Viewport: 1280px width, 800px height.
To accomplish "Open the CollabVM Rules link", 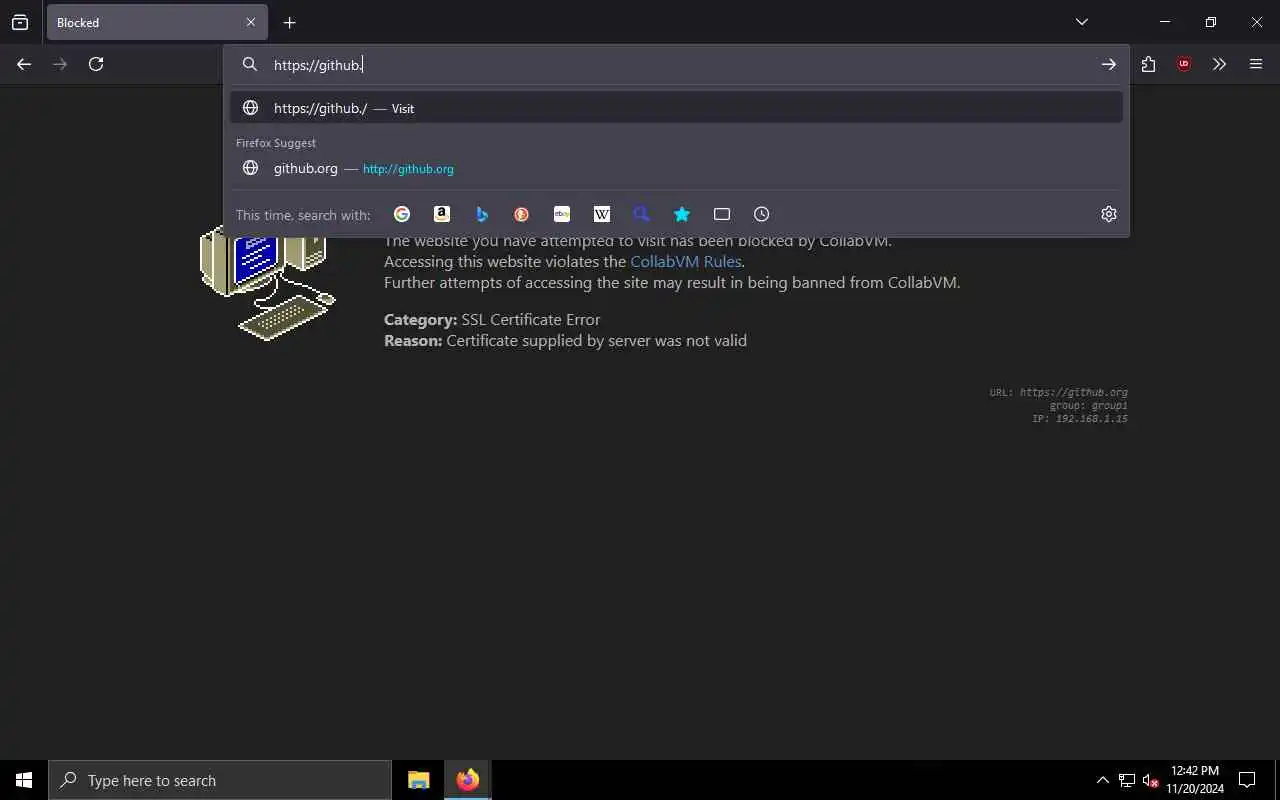I will pos(686,261).
